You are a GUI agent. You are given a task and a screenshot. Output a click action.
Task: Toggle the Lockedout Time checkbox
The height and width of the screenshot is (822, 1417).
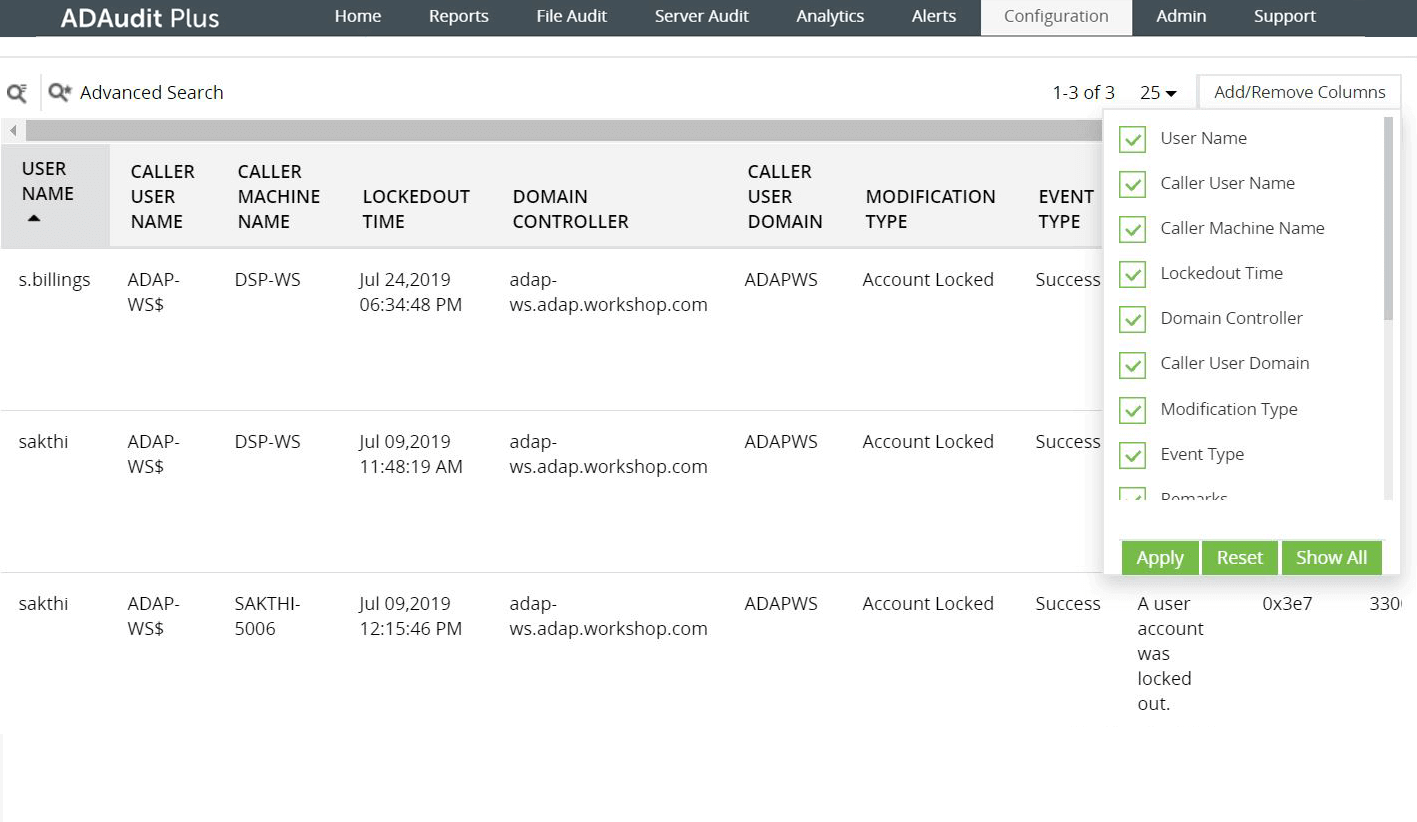[x=1131, y=274]
